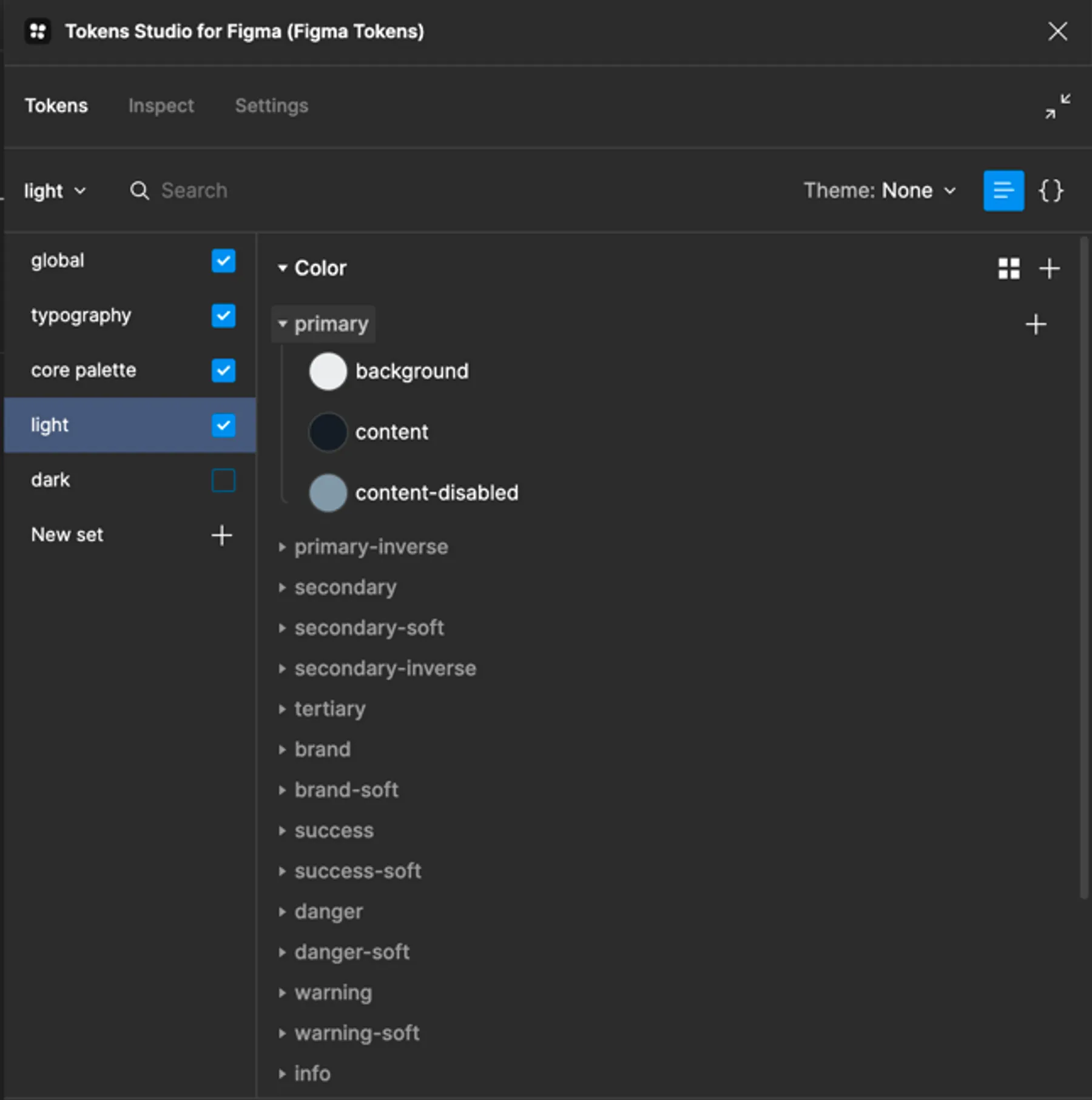
Task: Expand the brand color group
Action: tap(322, 750)
